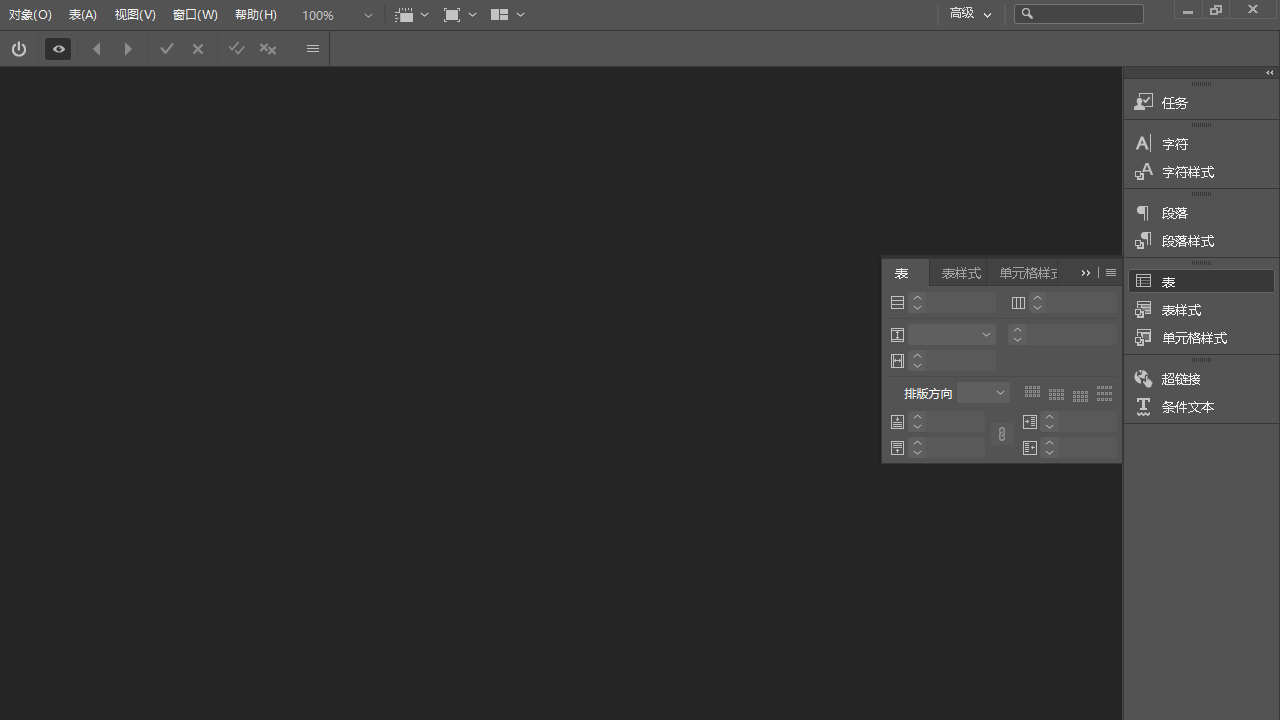Open the Assignments (任务) panel
The width and height of the screenshot is (1280, 720).
pyautogui.click(x=1175, y=102)
